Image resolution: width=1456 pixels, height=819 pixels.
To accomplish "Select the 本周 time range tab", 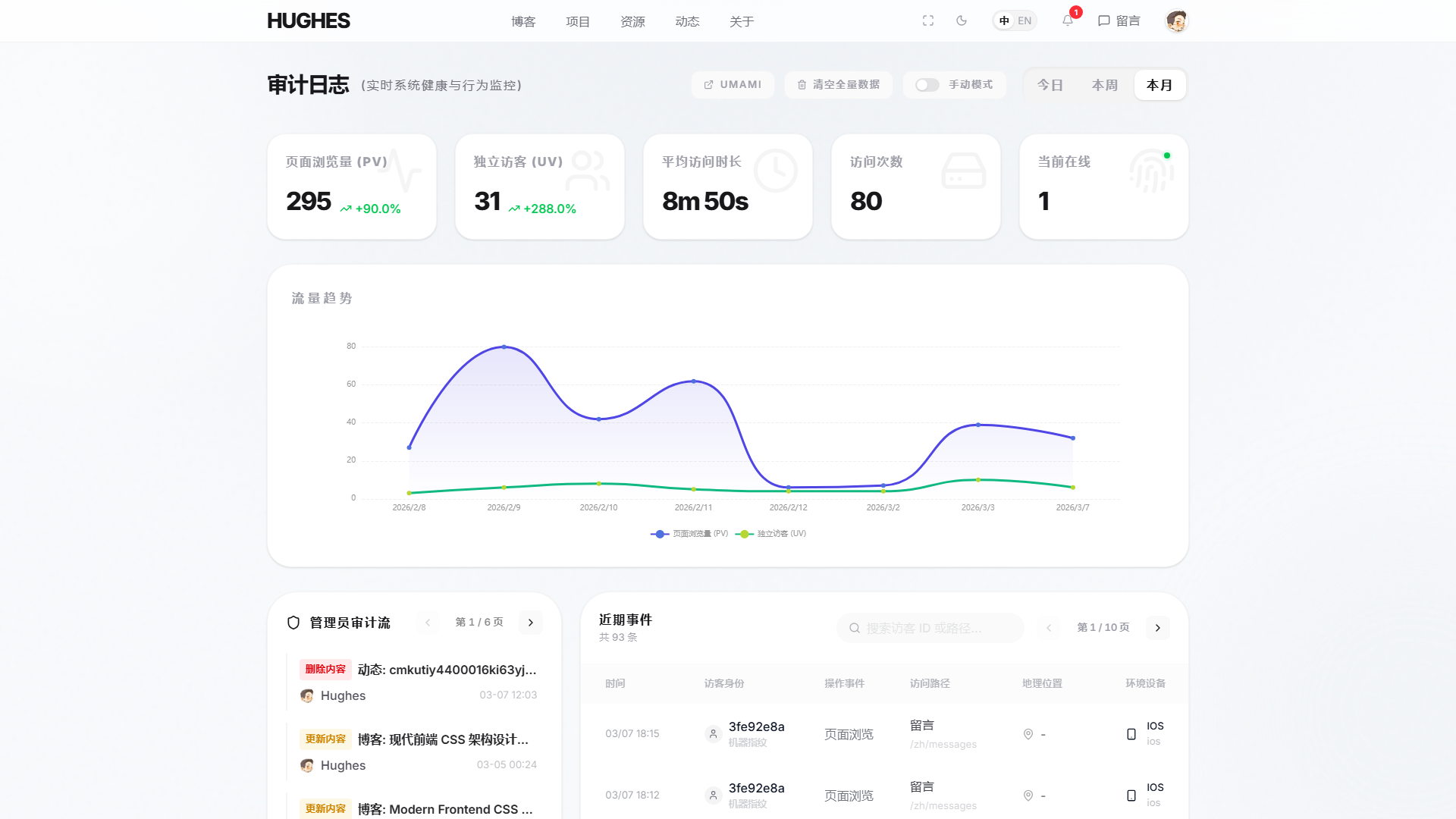I will 1105,85.
